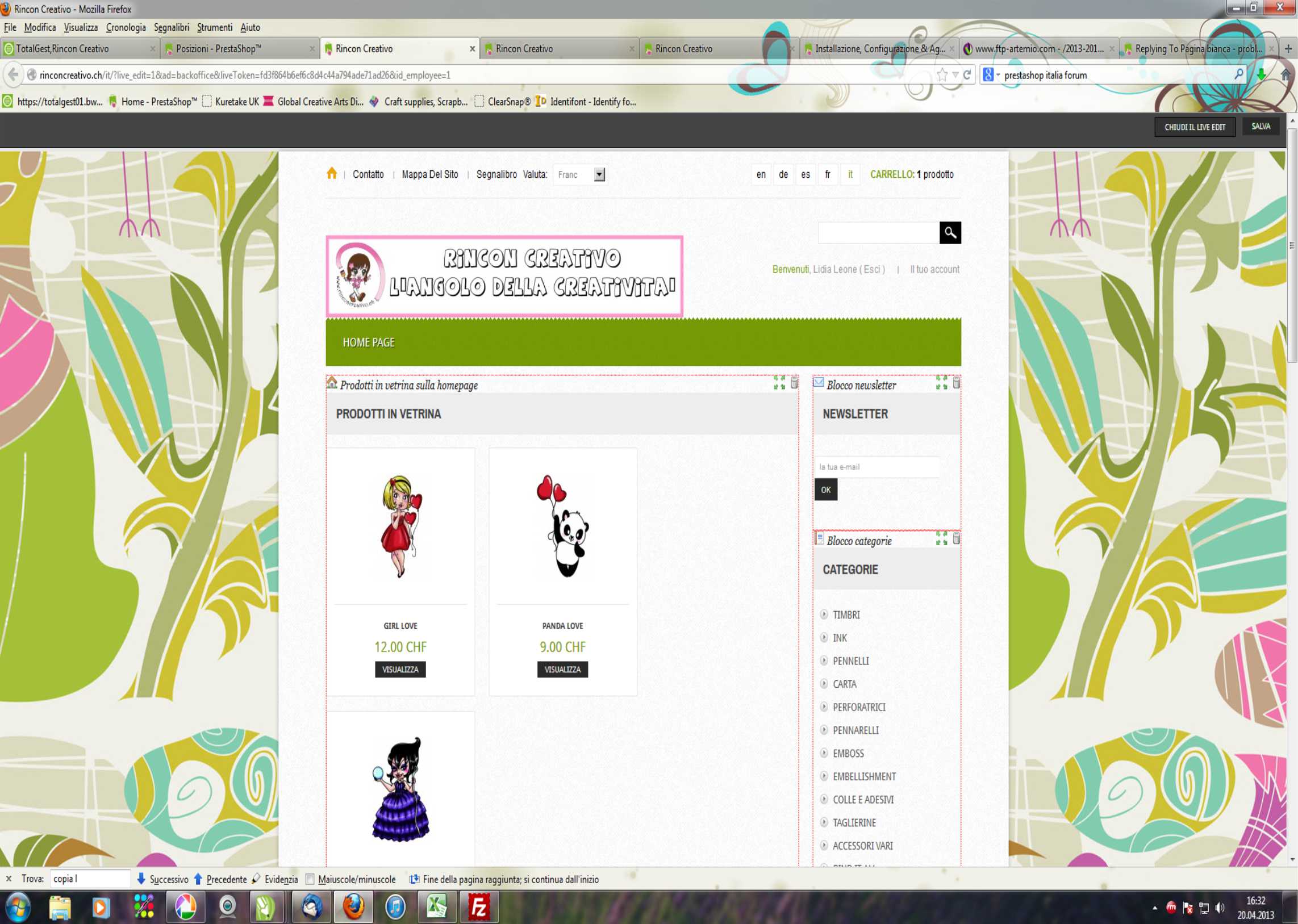Click VISUALIZZA under Panda Love

(562, 669)
